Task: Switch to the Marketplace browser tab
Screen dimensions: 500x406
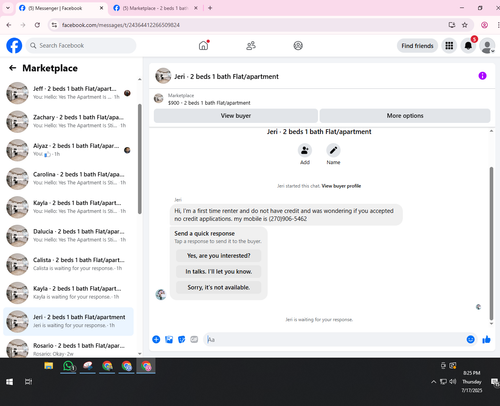Action: [155, 8]
